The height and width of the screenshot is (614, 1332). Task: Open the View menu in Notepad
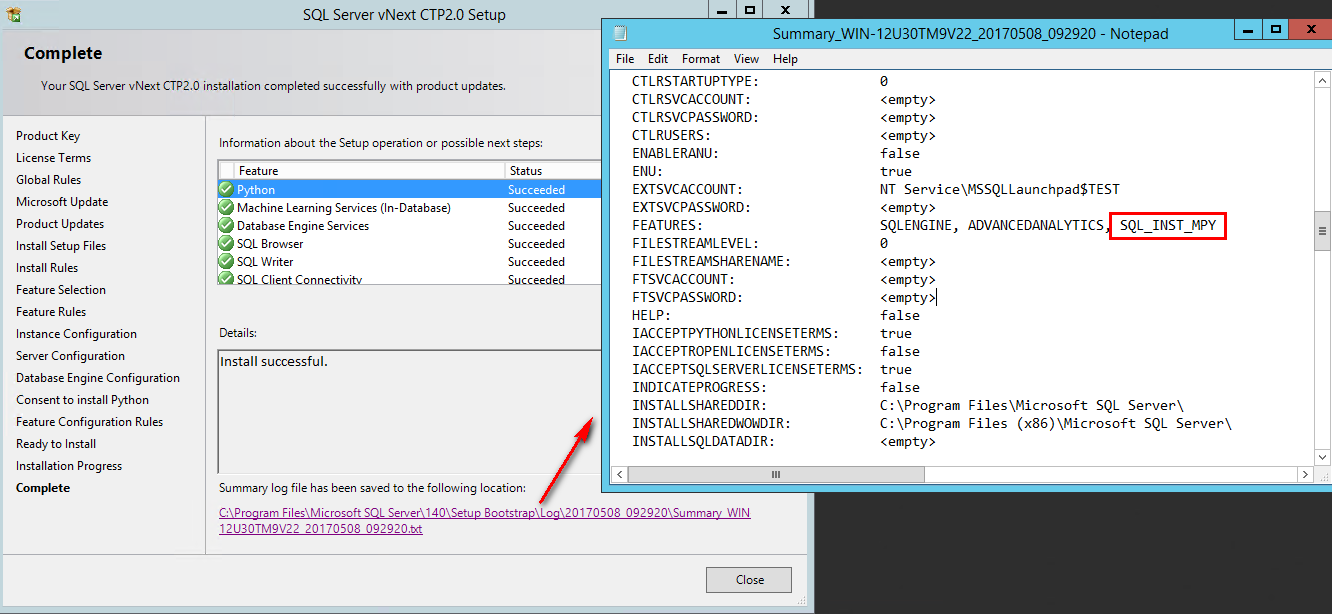coord(746,59)
